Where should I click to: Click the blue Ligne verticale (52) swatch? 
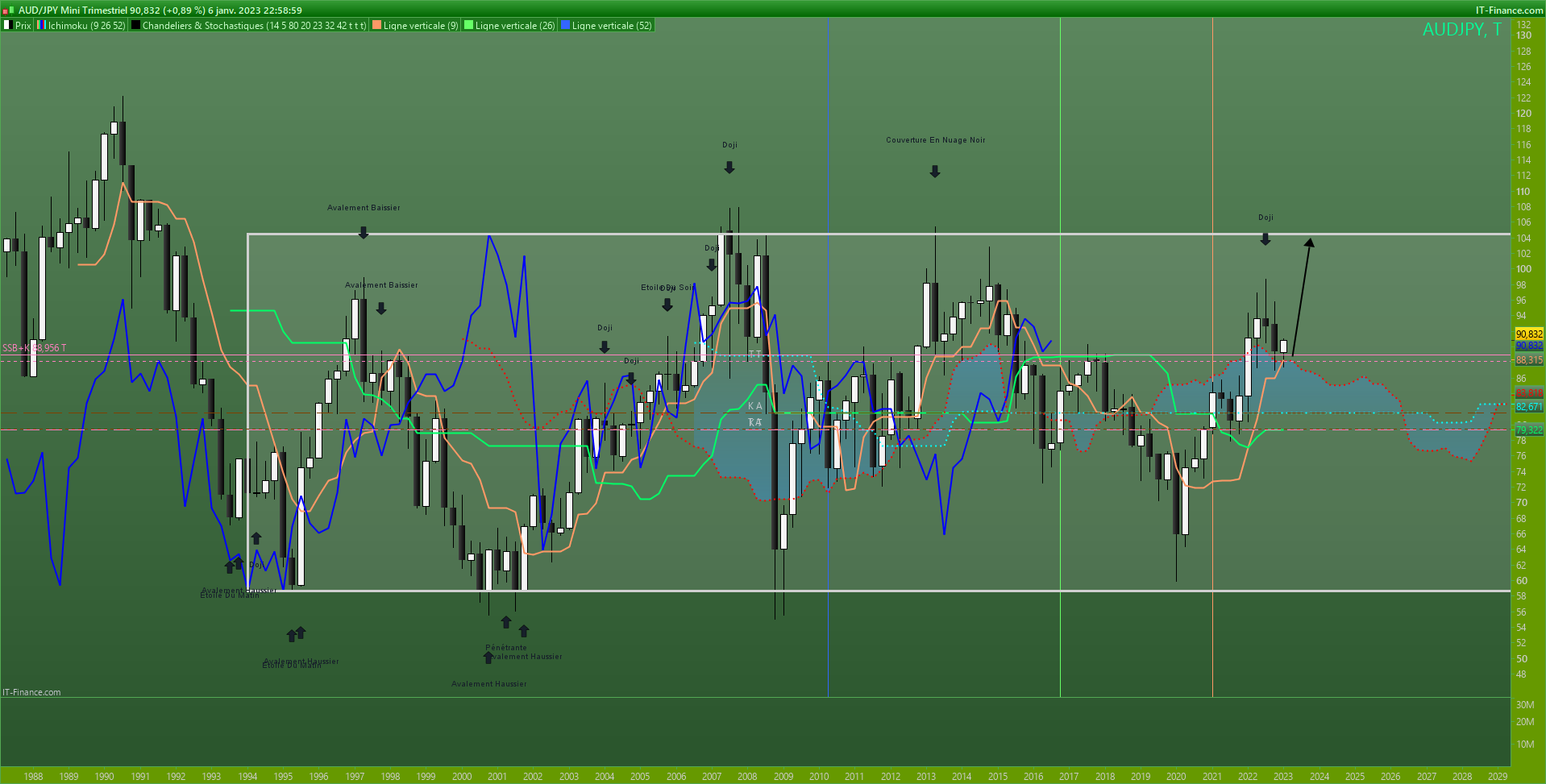point(565,26)
